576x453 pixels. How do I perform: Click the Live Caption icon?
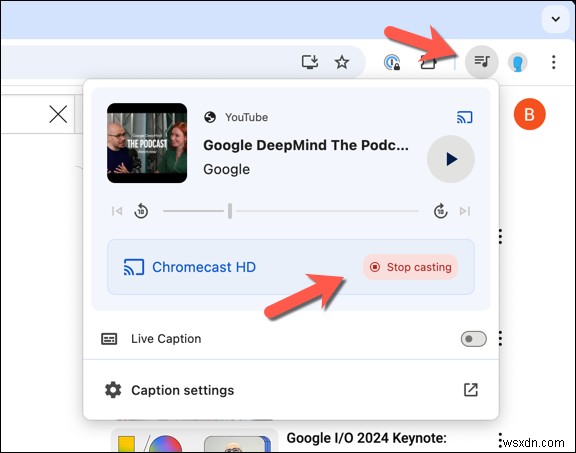(x=109, y=339)
